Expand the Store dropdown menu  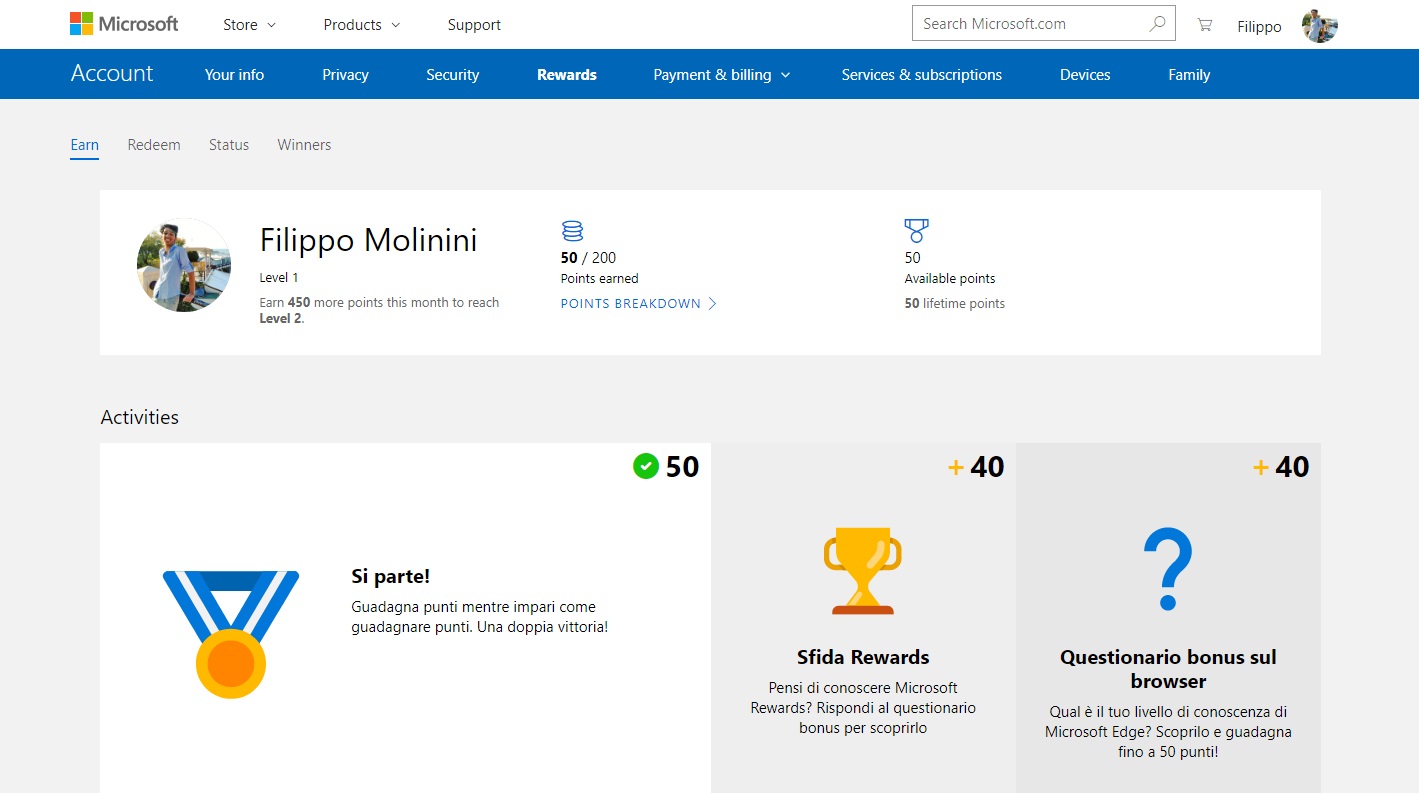click(249, 25)
